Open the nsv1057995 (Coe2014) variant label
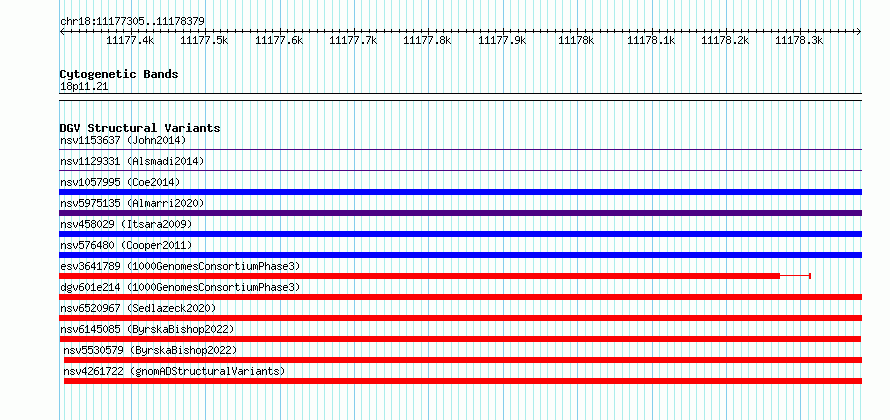 pos(120,182)
